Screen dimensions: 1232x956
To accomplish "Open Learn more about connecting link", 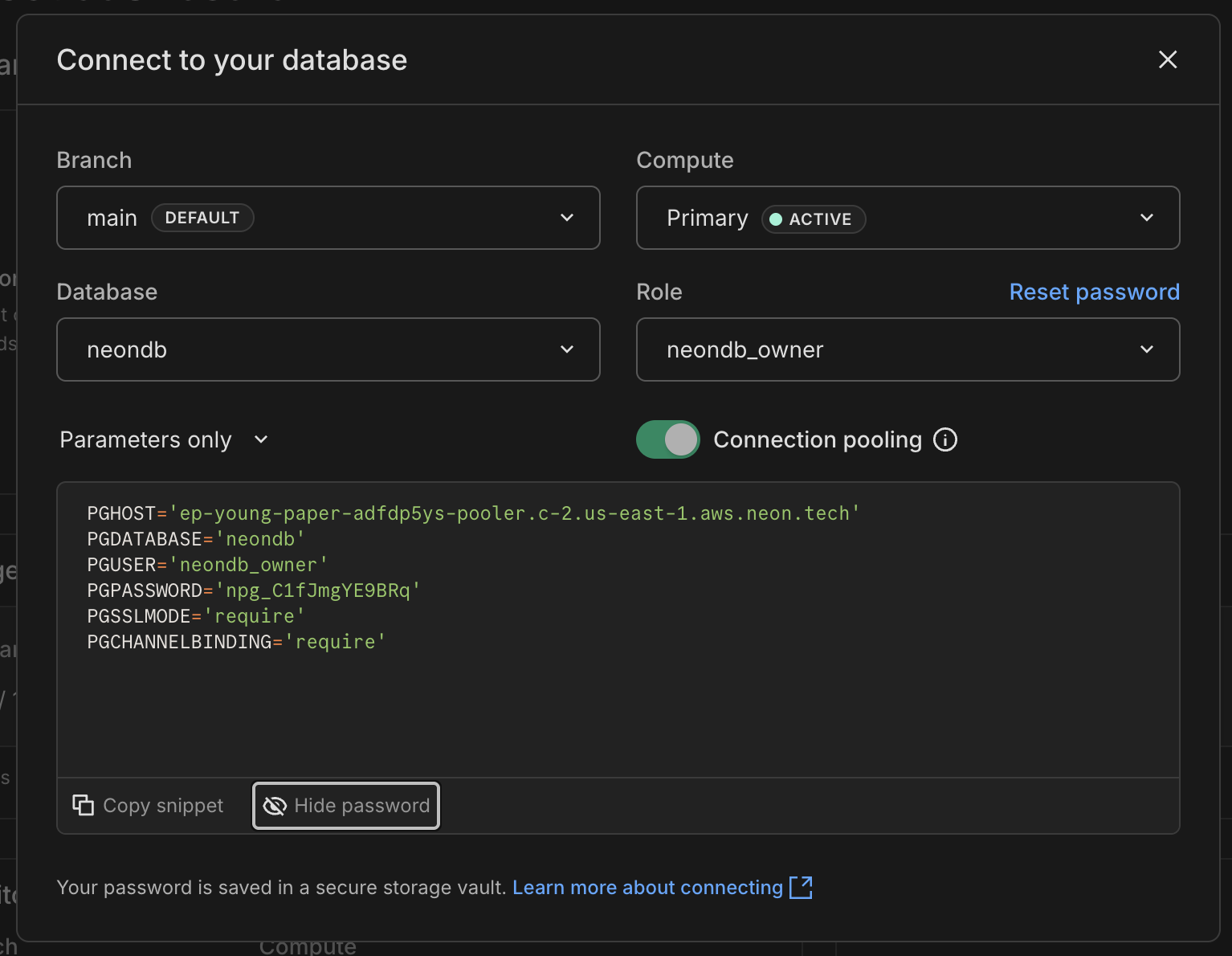I will click(647, 888).
